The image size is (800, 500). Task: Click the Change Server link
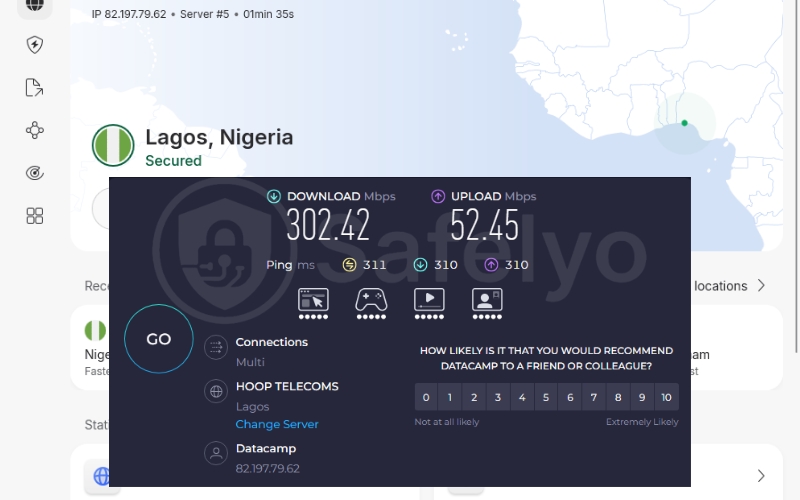pos(277,424)
